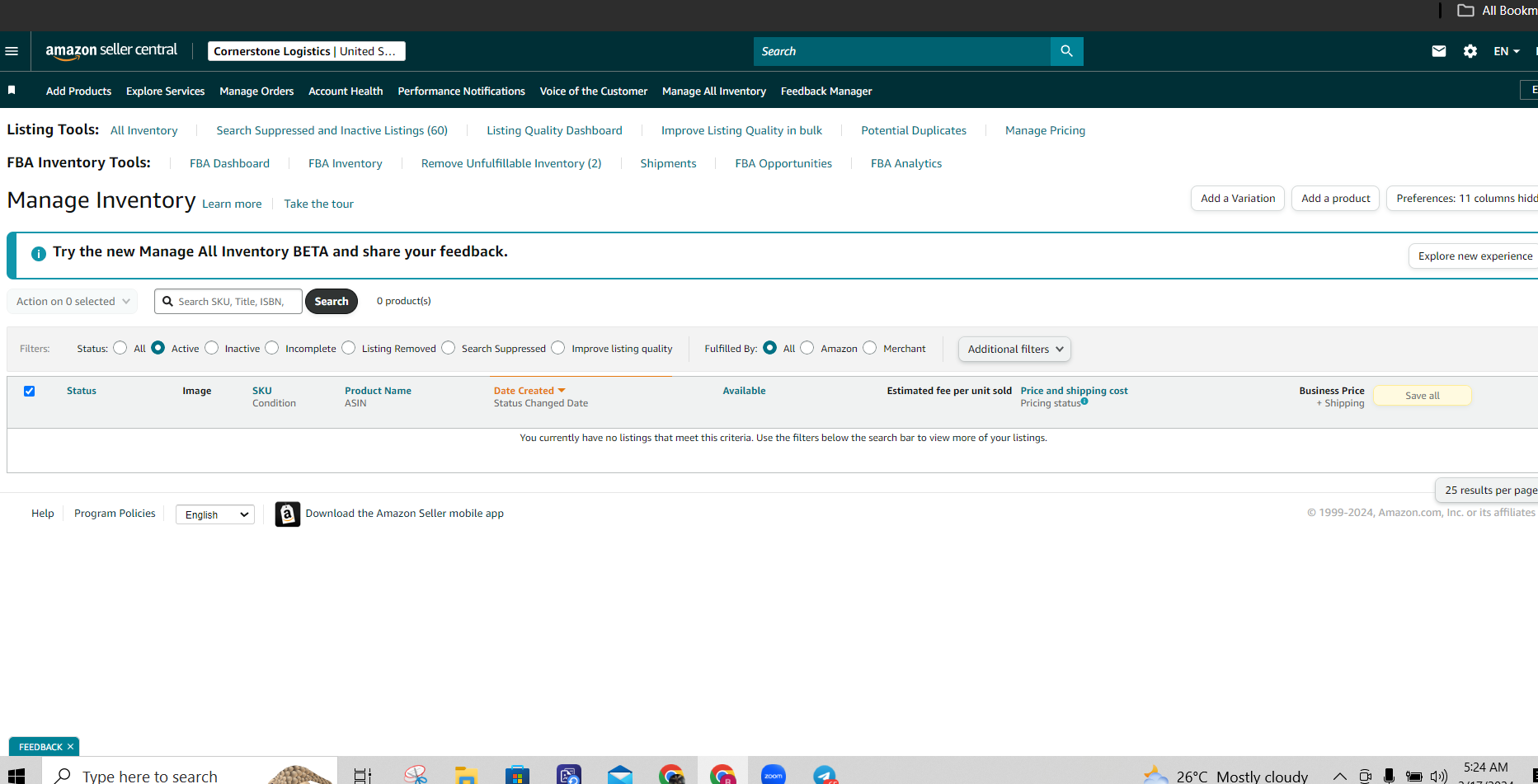The height and width of the screenshot is (784, 1538).
Task: Click the info icon in BETA banner
Action: point(38,253)
